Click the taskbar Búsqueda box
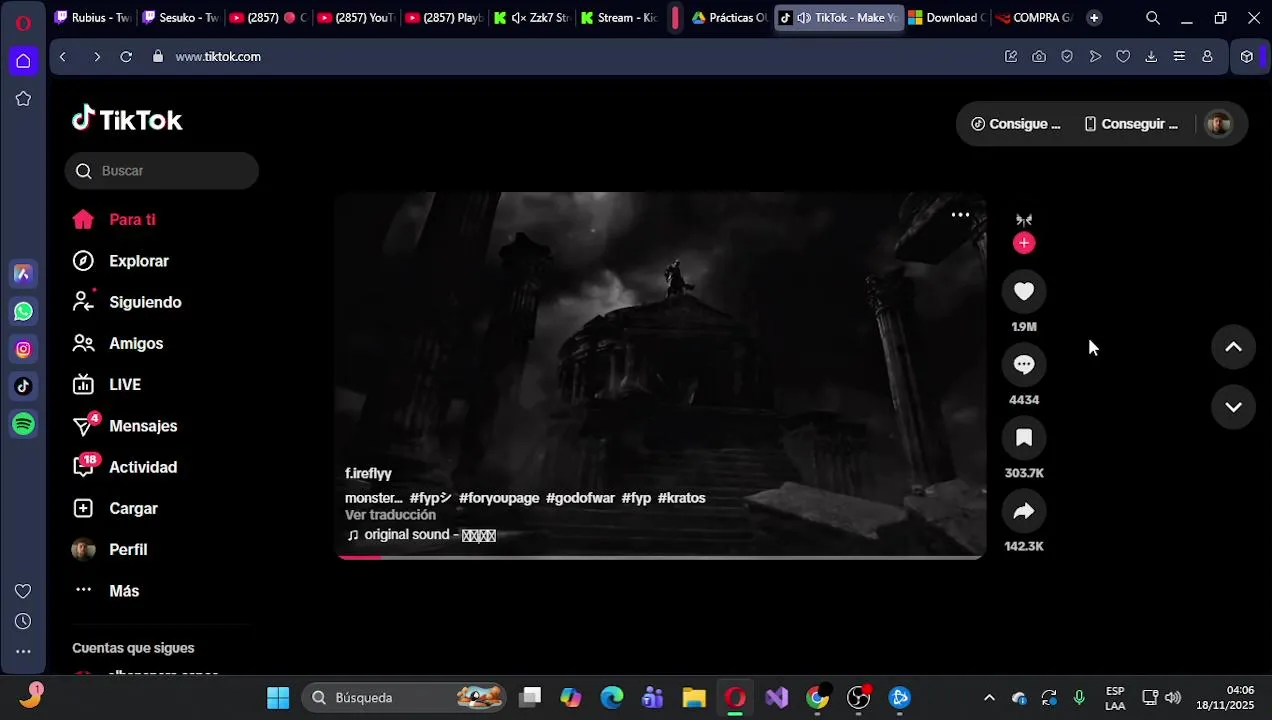 click(404, 698)
